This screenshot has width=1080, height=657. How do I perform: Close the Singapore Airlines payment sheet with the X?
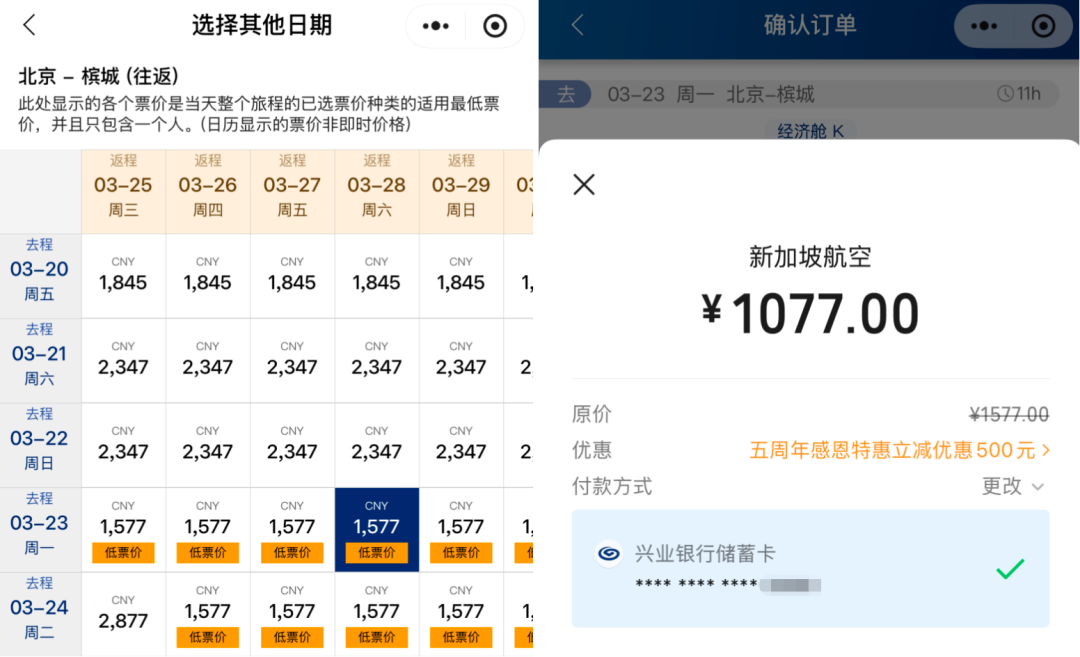(x=583, y=184)
